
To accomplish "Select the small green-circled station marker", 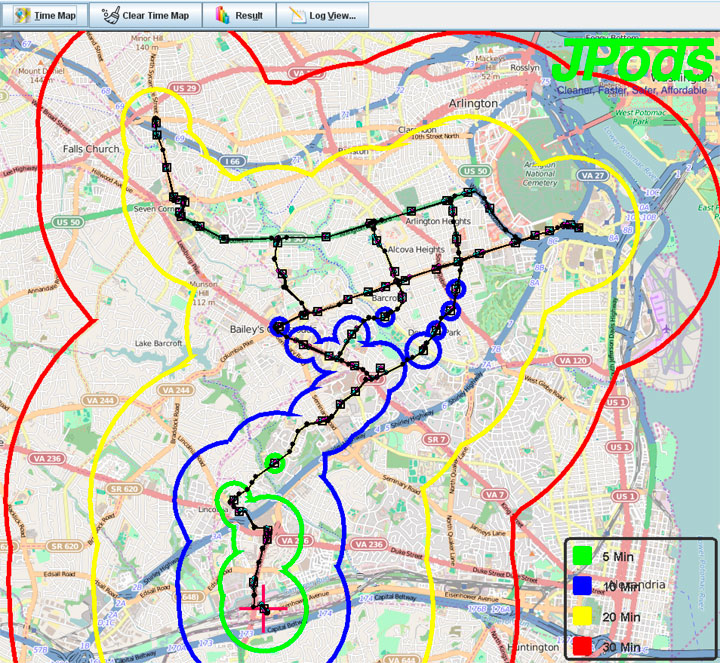I will [x=275, y=462].
